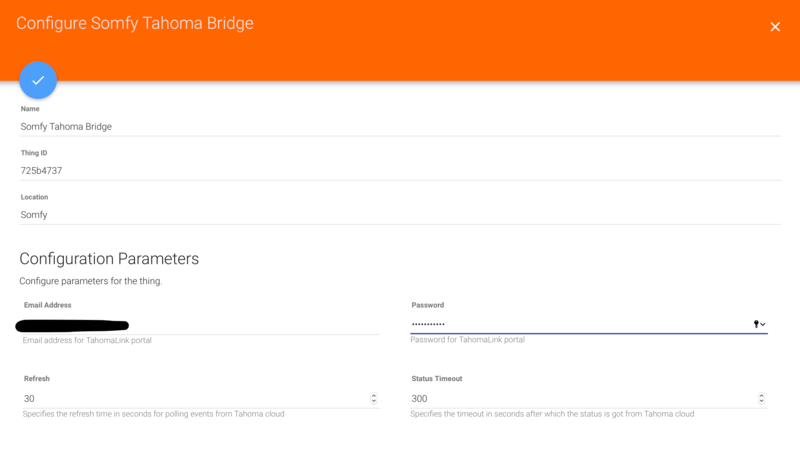This screenshot has width=800, height=456.
Task: Select the Location text field
Action: [400, 215]
